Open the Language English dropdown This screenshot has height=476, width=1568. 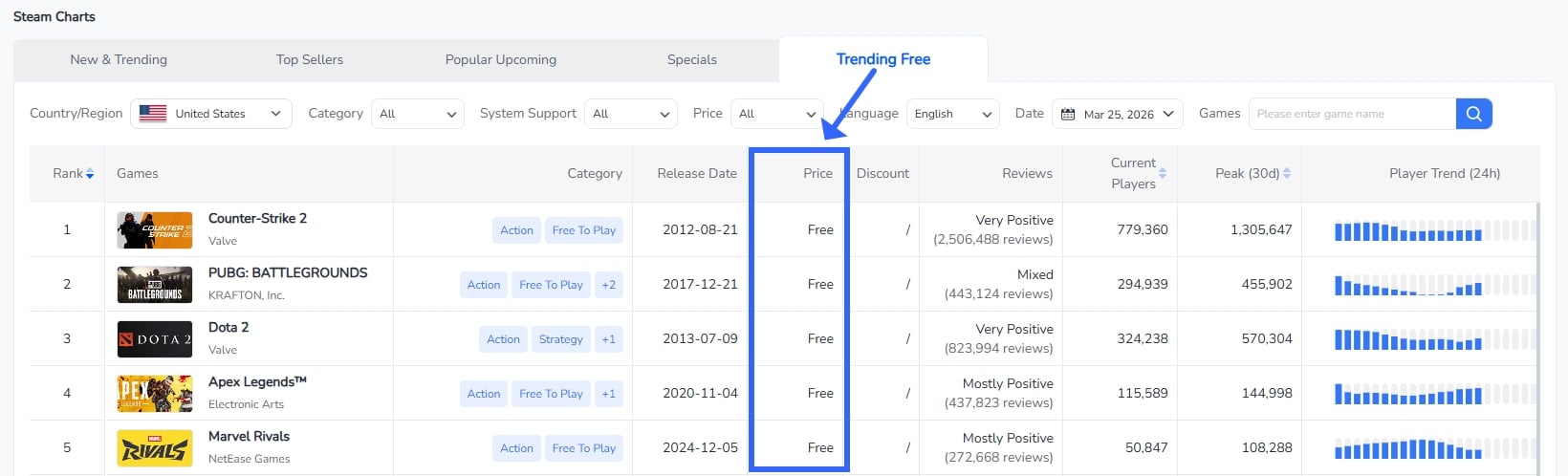(x=953, y=114)
